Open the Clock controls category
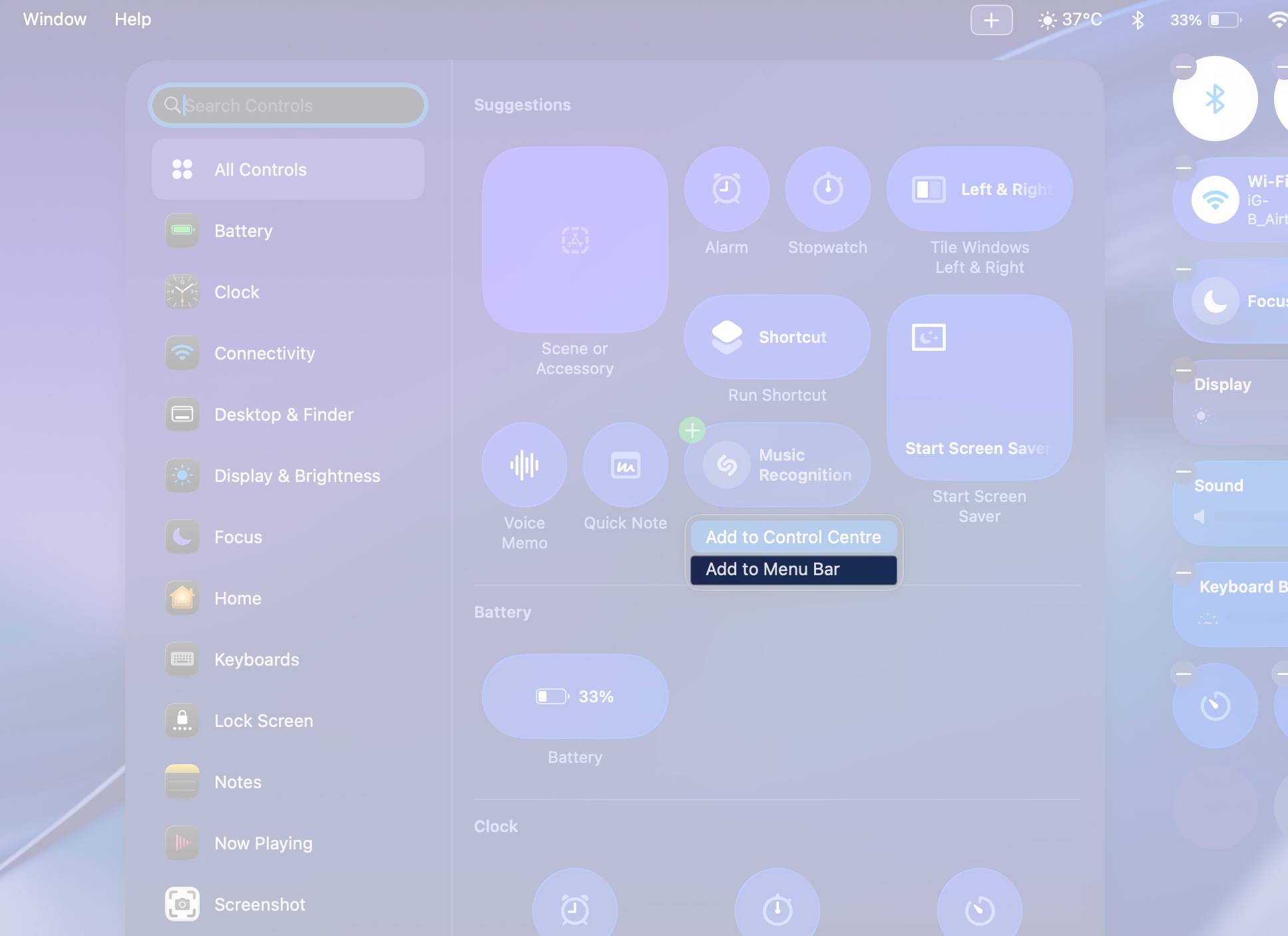Viewport: 1288px width, 936px height. pos(236,292)
